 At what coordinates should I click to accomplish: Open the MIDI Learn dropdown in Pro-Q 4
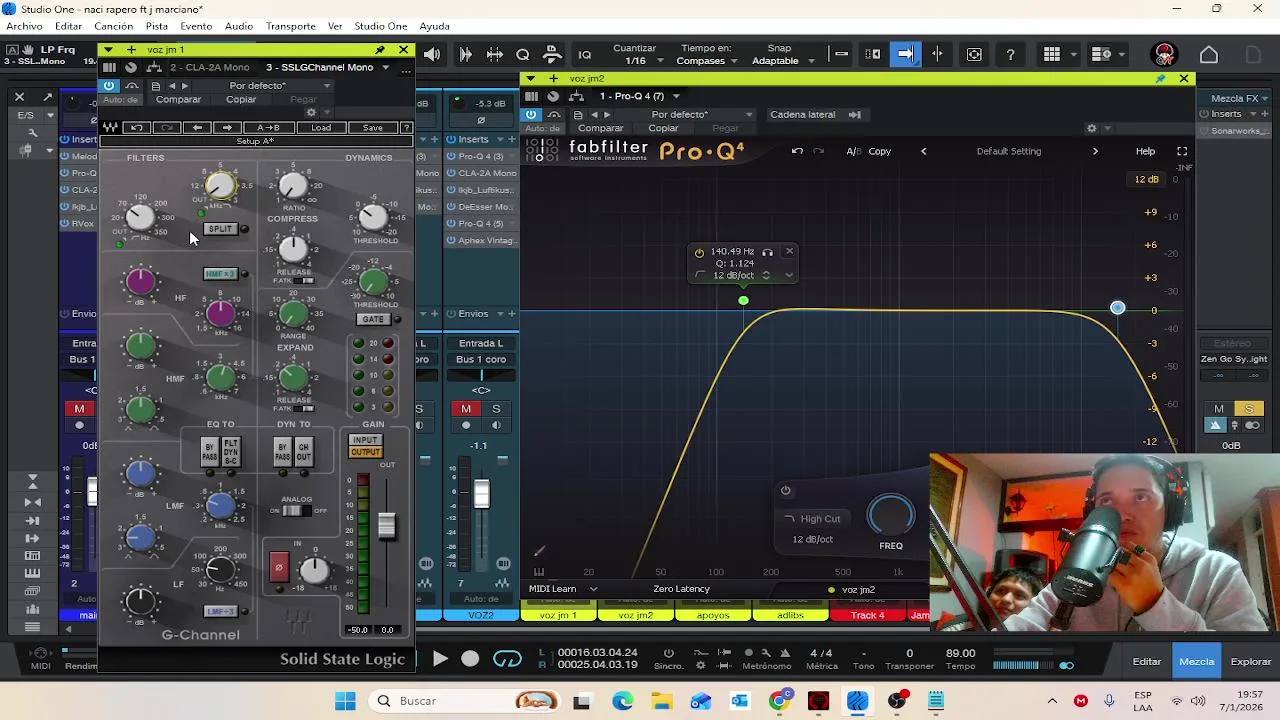pos(563,589)
